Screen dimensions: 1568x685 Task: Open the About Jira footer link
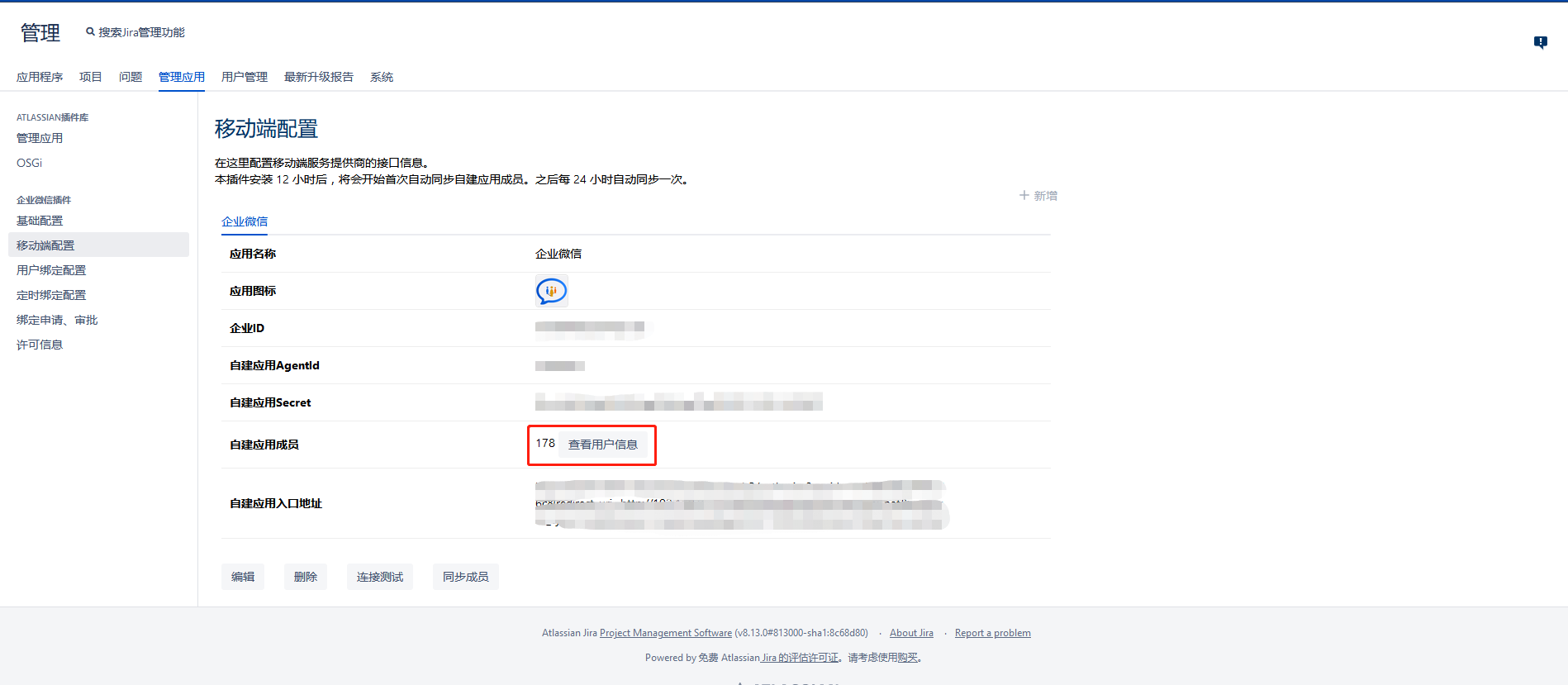point(910,633)
